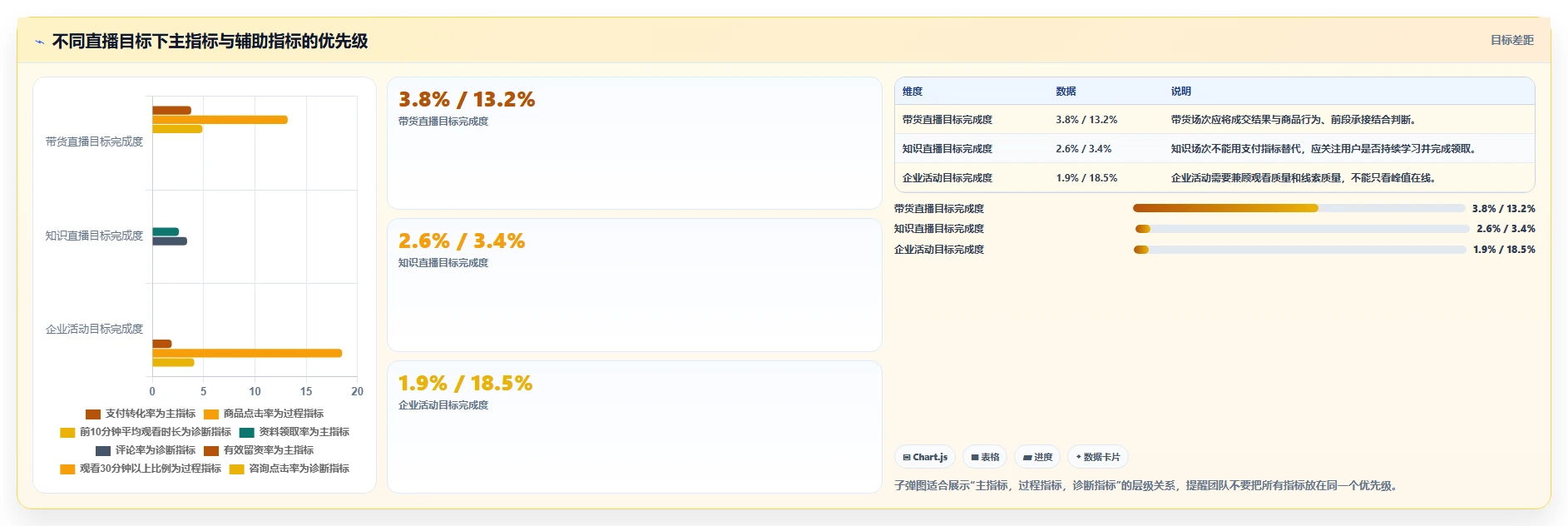The image size is (1568, 526).
Task: Click the 维度 column header in the table
Action: [x=913, y=92]
